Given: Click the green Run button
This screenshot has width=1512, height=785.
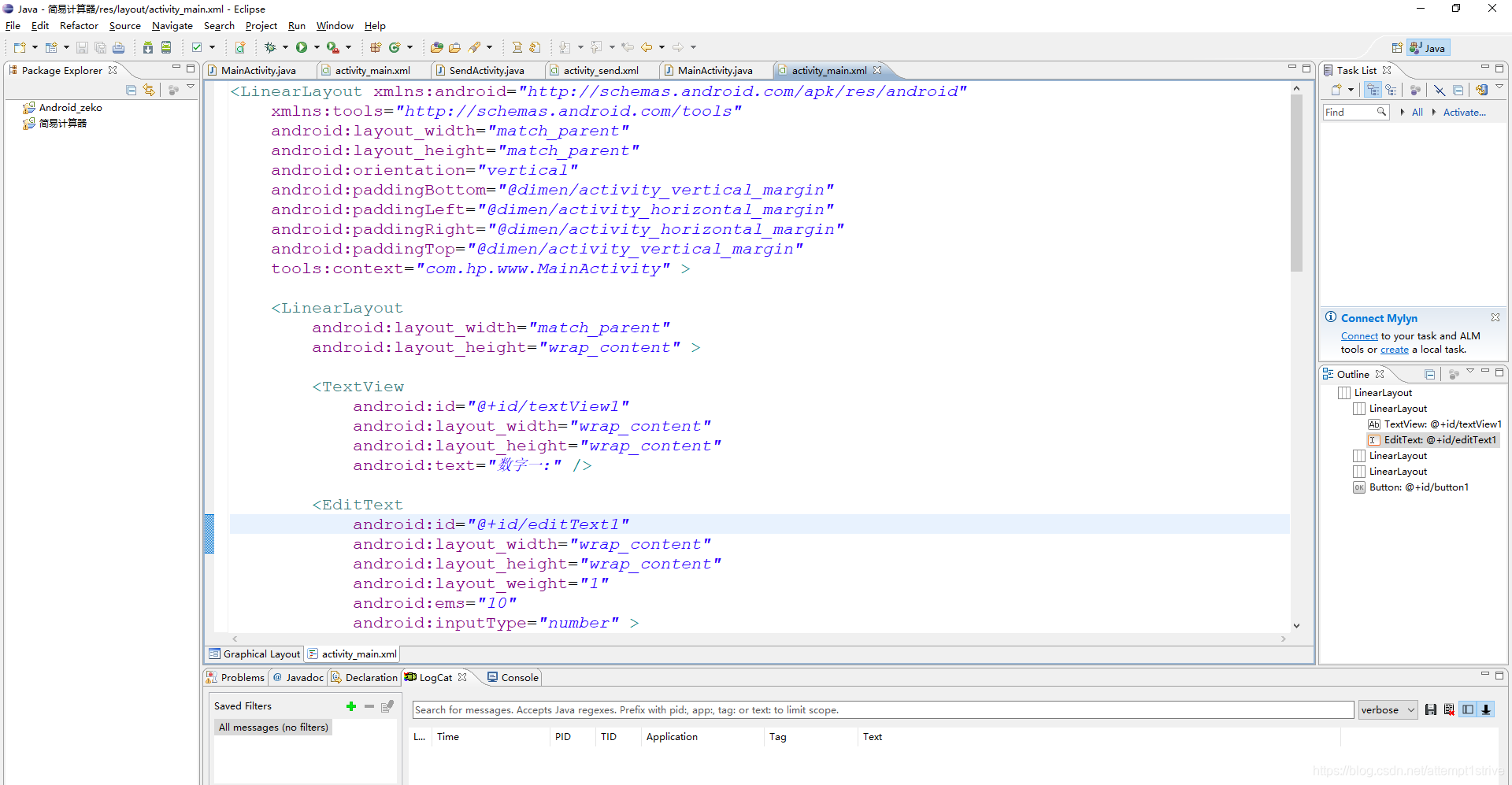Looking at the screenshot, I should pyautogui.click(x=302, y=47).
